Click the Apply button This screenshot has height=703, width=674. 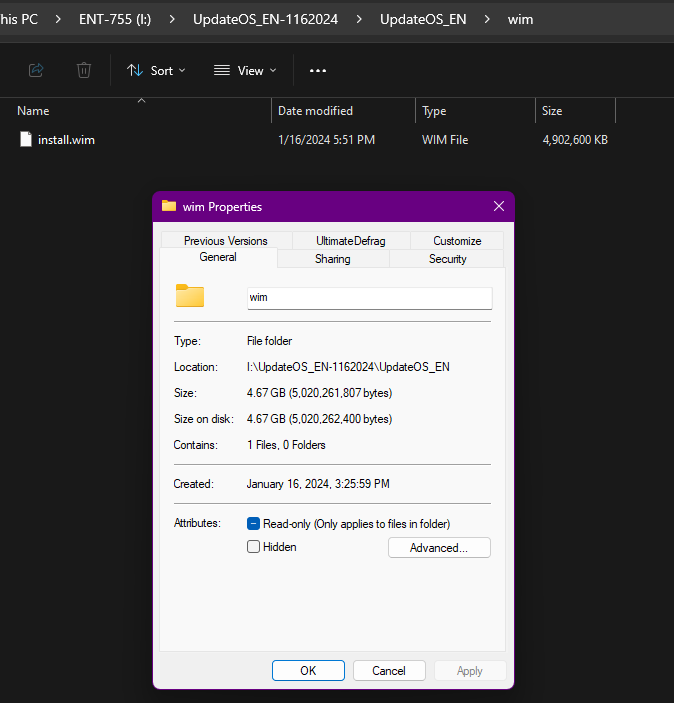tap(470, 670)
